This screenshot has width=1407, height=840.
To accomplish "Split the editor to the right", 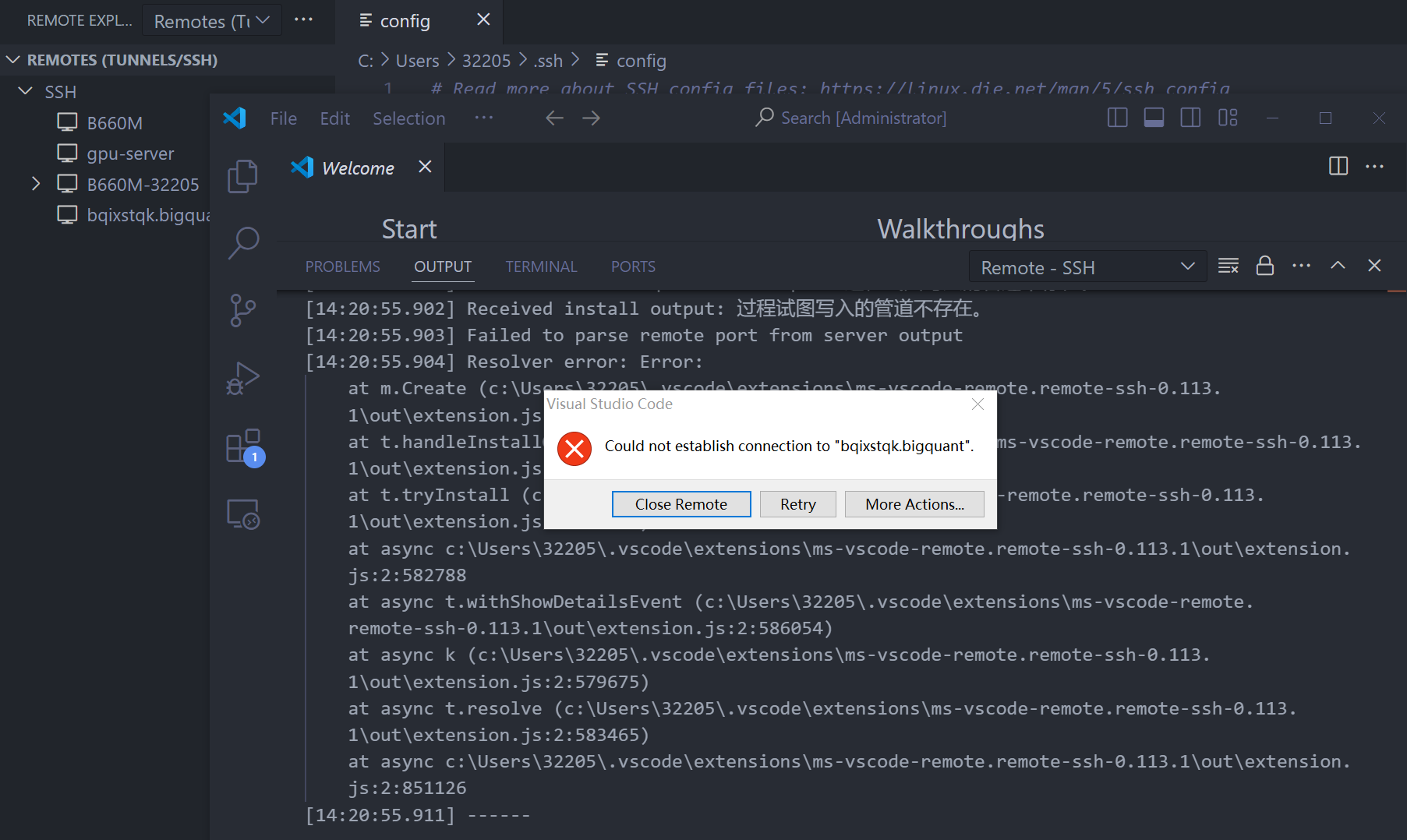I will tap(1338, 166).
